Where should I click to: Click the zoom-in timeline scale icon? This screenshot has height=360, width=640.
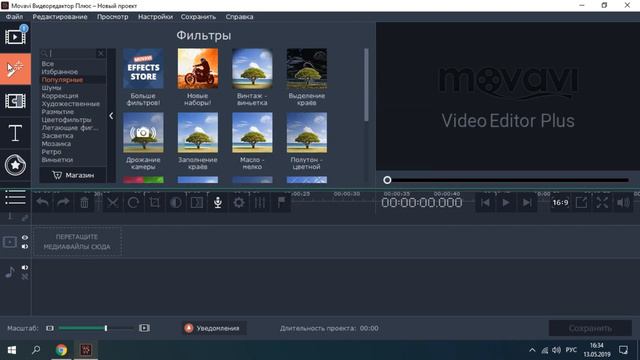tap(144, 328)
